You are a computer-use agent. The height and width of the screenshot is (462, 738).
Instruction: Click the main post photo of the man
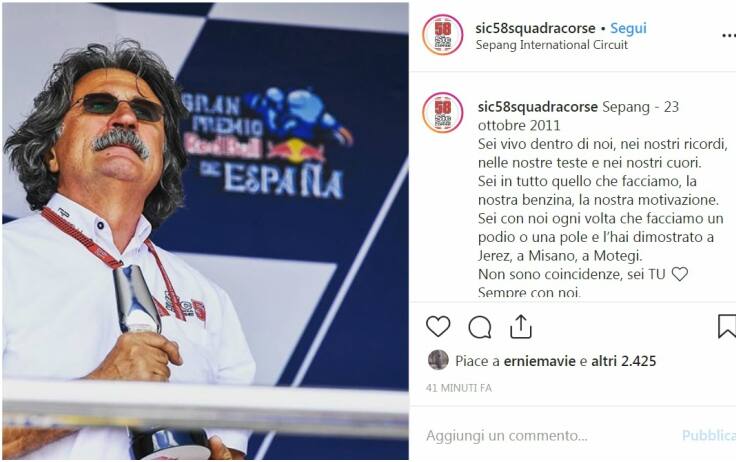[206, 231]
